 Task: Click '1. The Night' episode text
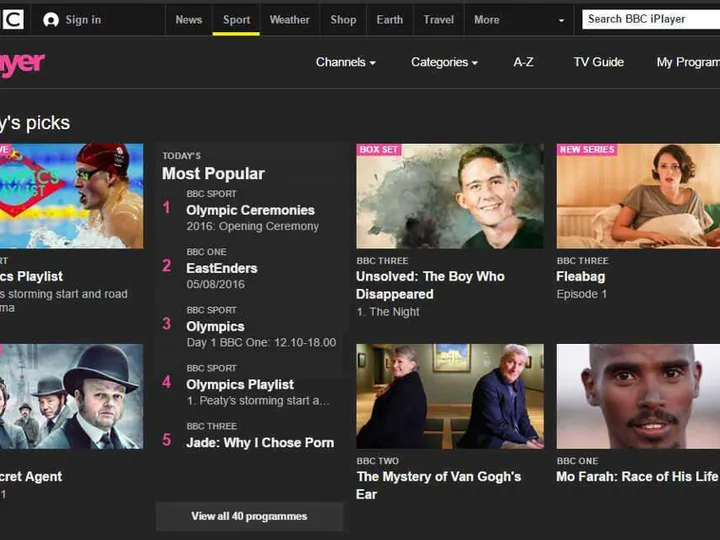coord(388,312)
